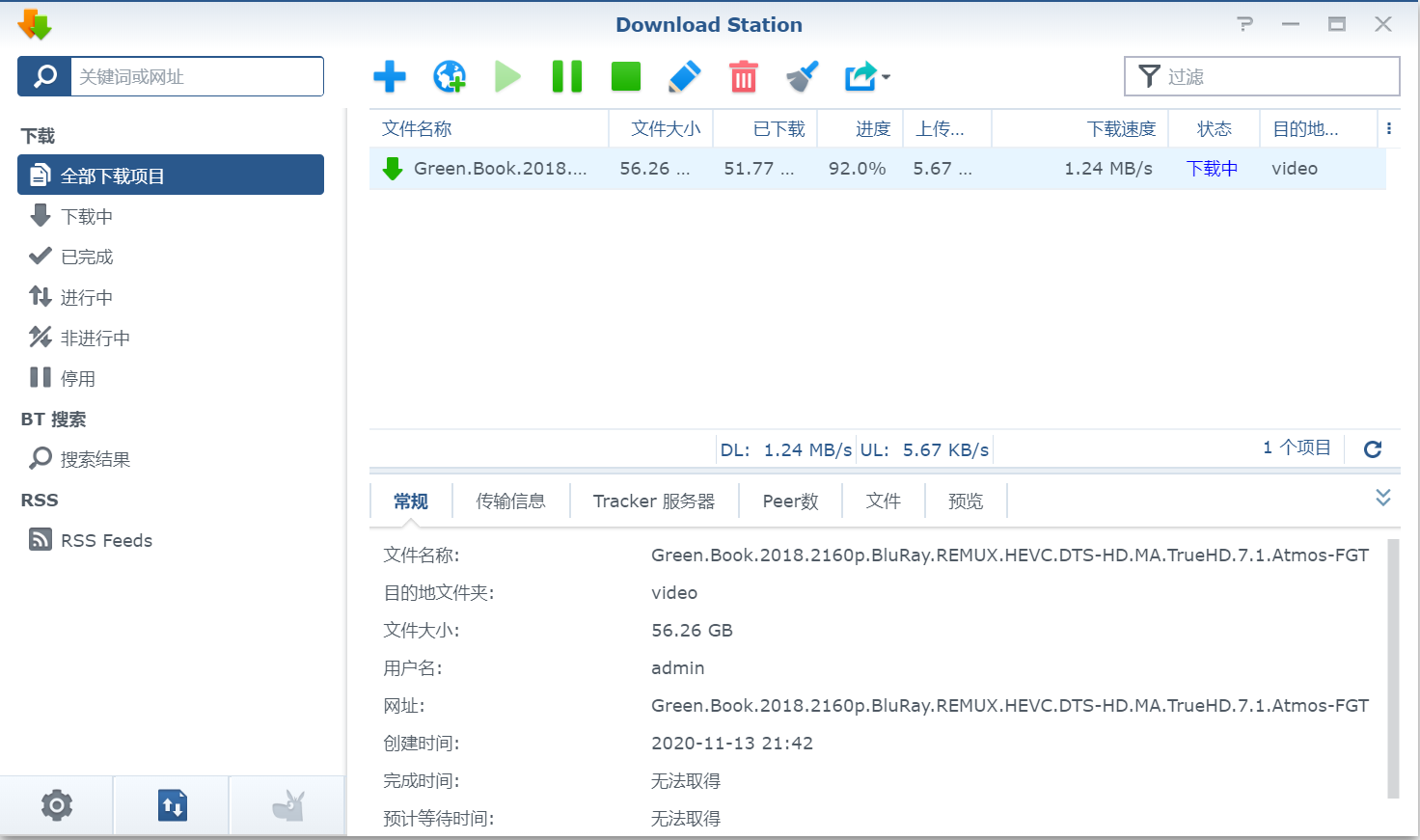Sort by 目的地 column header
The height and width of the screenshot is (840, 1420).
pos(1318,128)
